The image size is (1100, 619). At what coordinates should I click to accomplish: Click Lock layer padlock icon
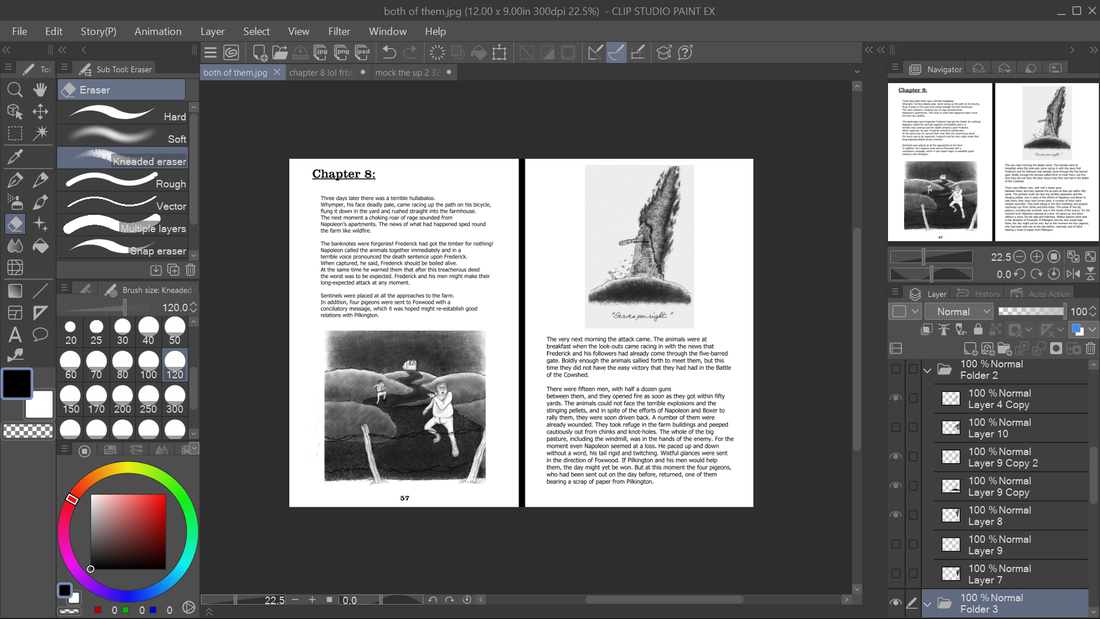pos(978,329)
